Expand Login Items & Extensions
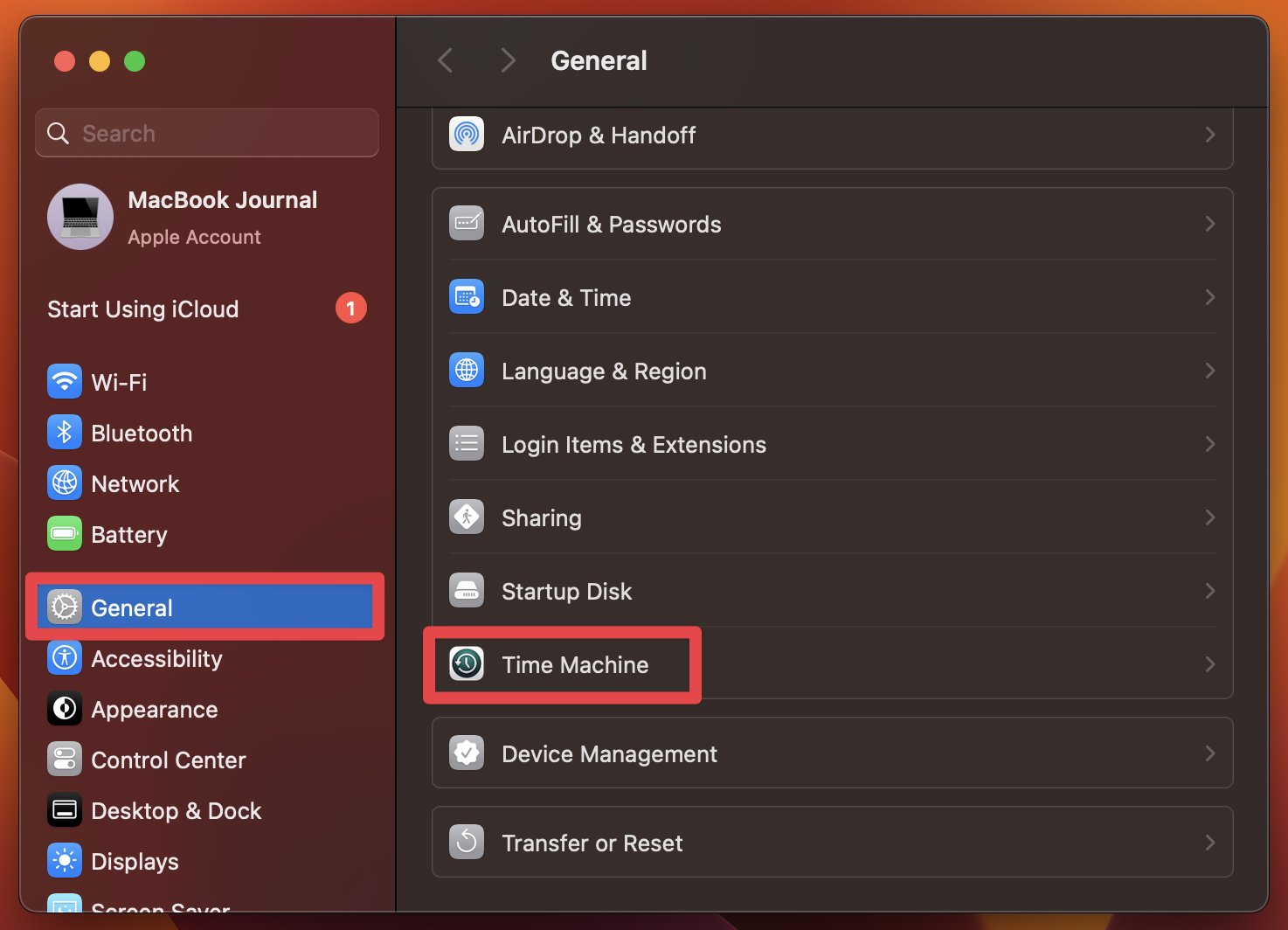The height and width of the screenshot is (930, 1288). [x=1210, y=444]
